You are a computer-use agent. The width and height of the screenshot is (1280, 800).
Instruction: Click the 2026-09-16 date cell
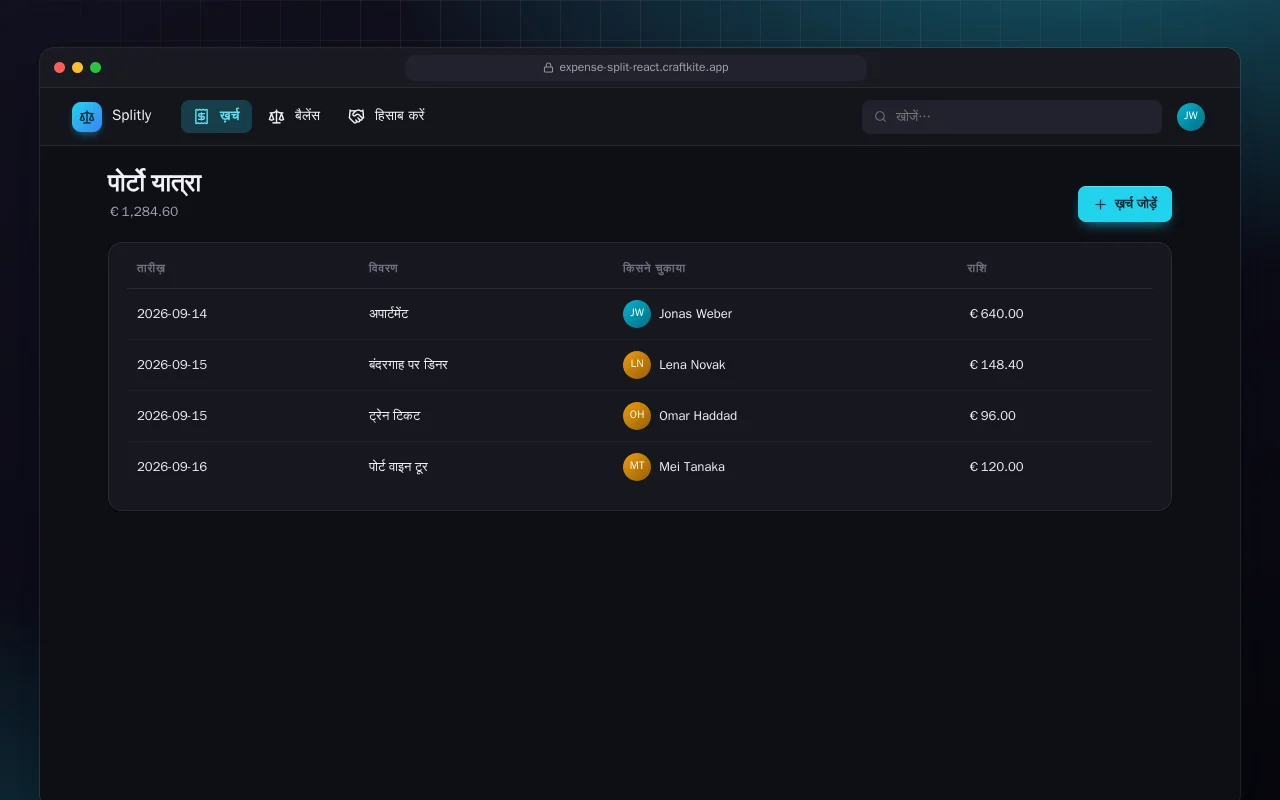coord(172,467)
